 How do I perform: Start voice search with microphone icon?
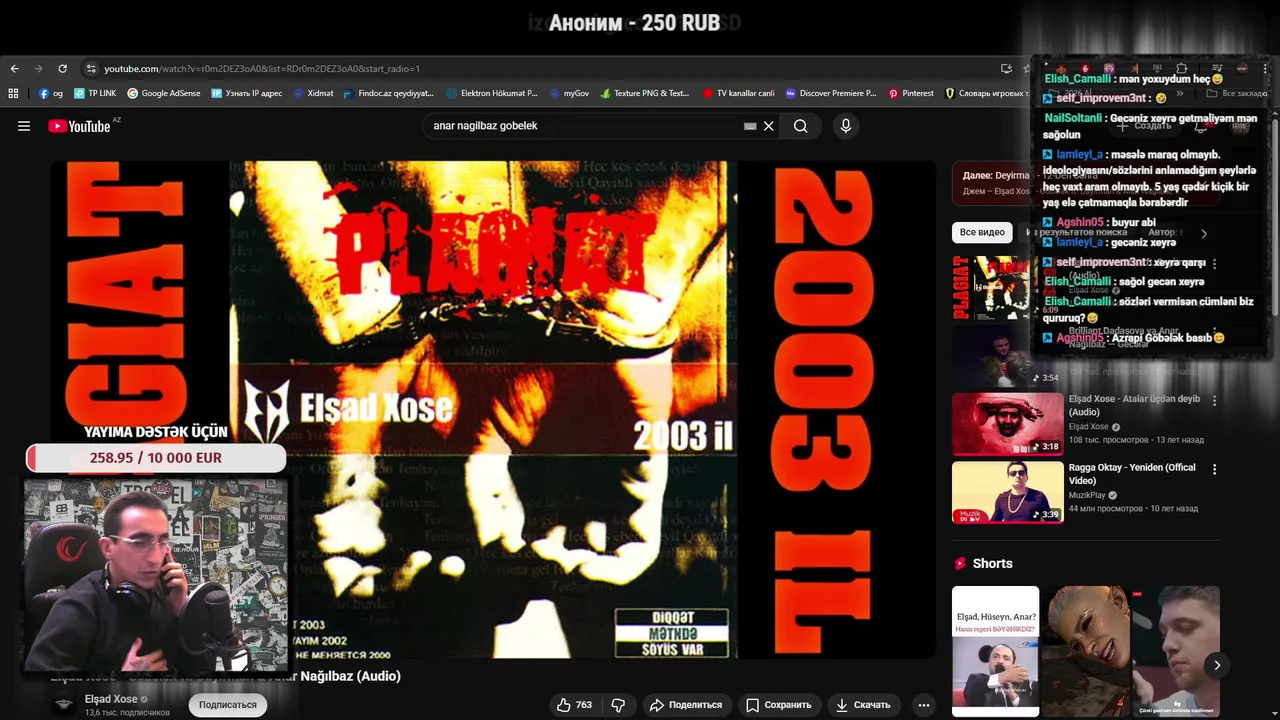click(x=846, y=126)
